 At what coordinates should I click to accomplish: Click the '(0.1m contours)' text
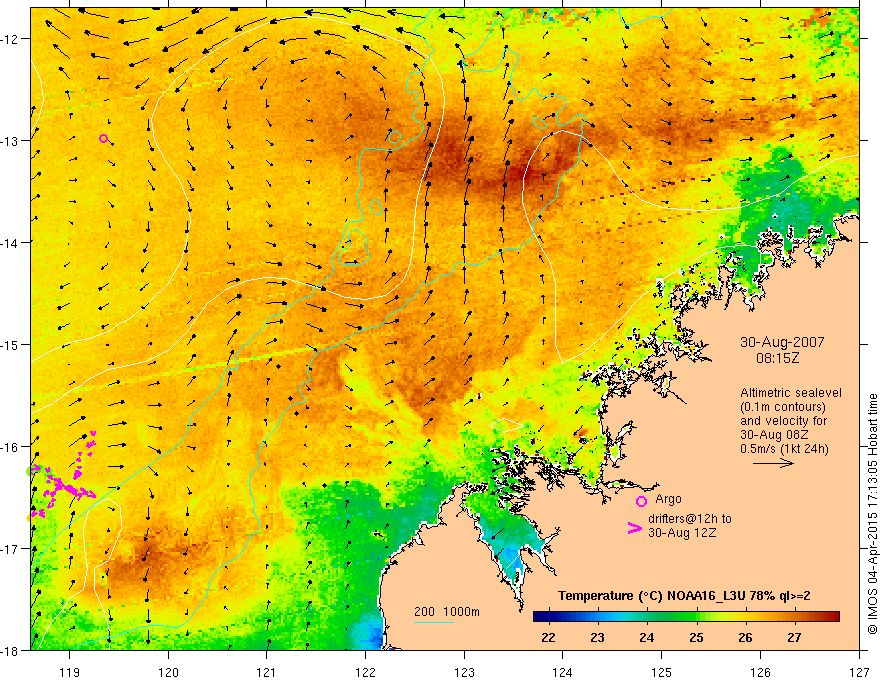[783, 407]
